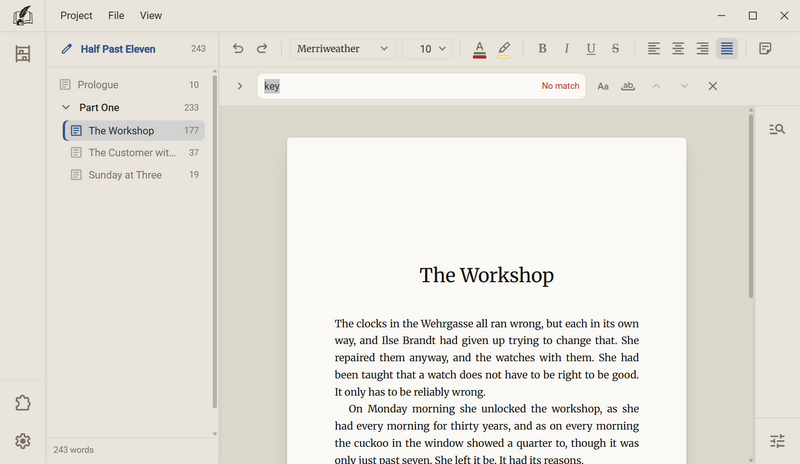Open the File menu

click(x=116, y=15)
